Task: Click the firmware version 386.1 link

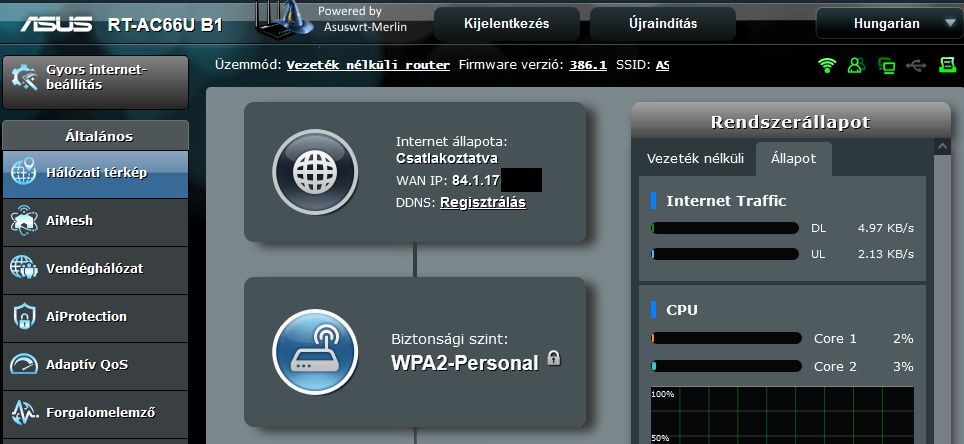Action: pos(588,65)
